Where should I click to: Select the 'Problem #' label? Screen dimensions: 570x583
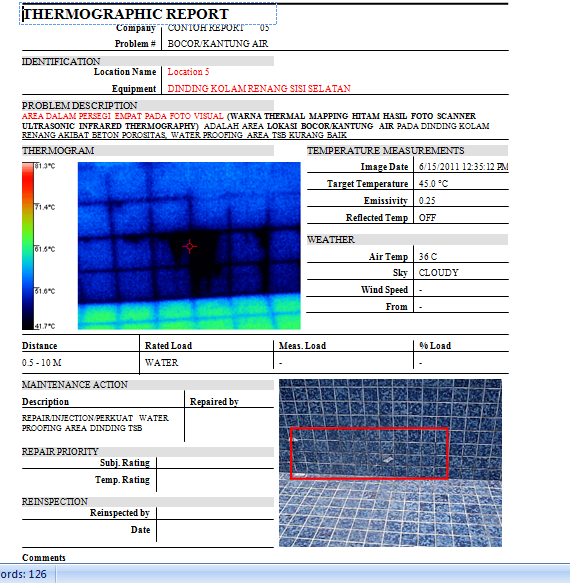pyautogui.click(x=135, y=44)
